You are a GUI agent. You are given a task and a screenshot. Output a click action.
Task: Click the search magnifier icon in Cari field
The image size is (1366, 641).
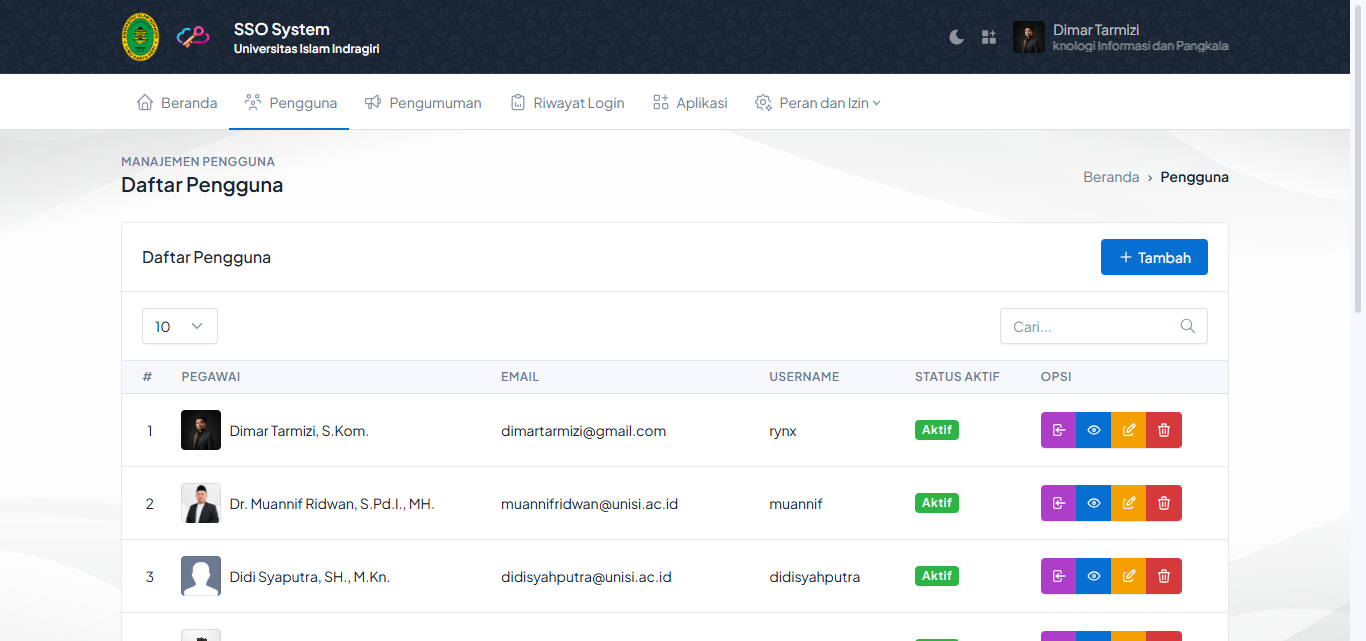[1188, 326]
